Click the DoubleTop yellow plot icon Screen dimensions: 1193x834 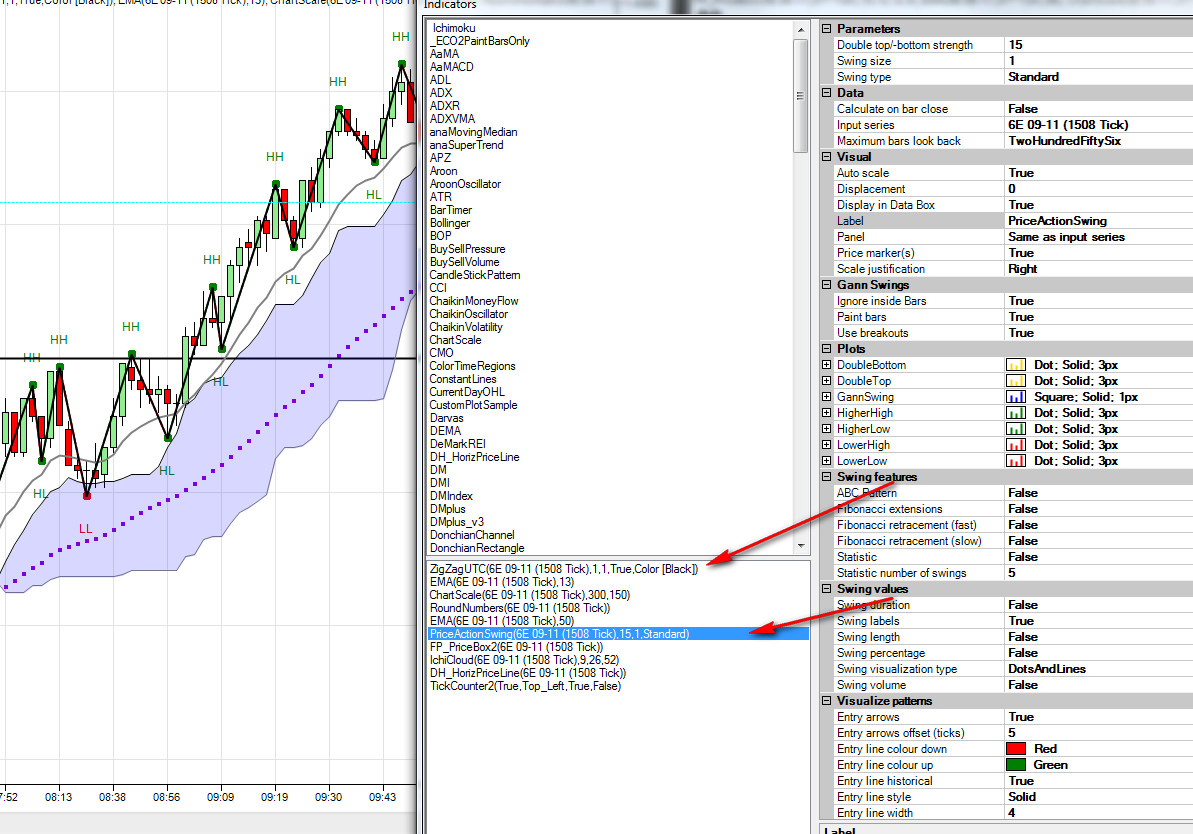(x=1016, y=380)
